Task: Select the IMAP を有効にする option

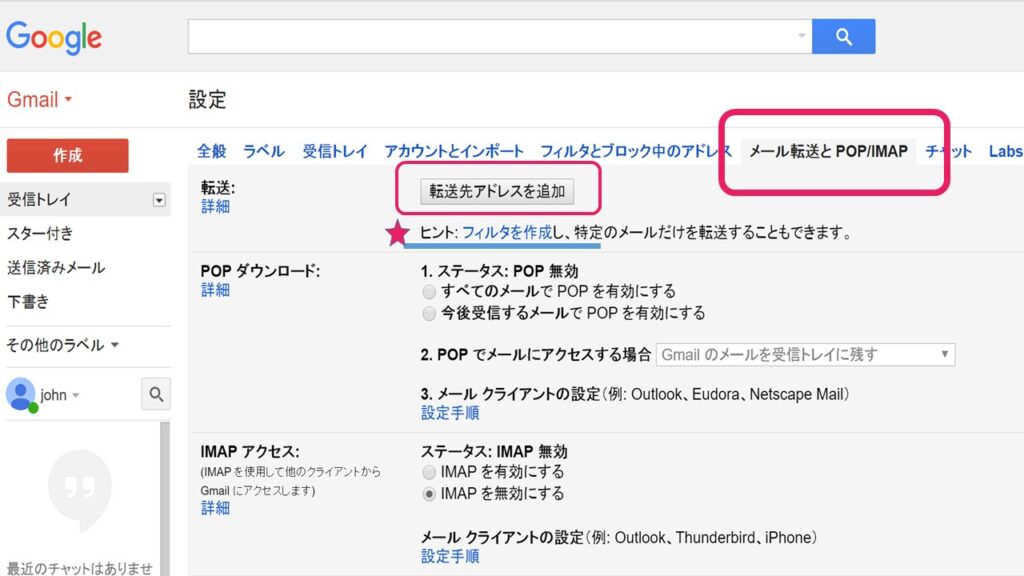Action: pos(429,472)
